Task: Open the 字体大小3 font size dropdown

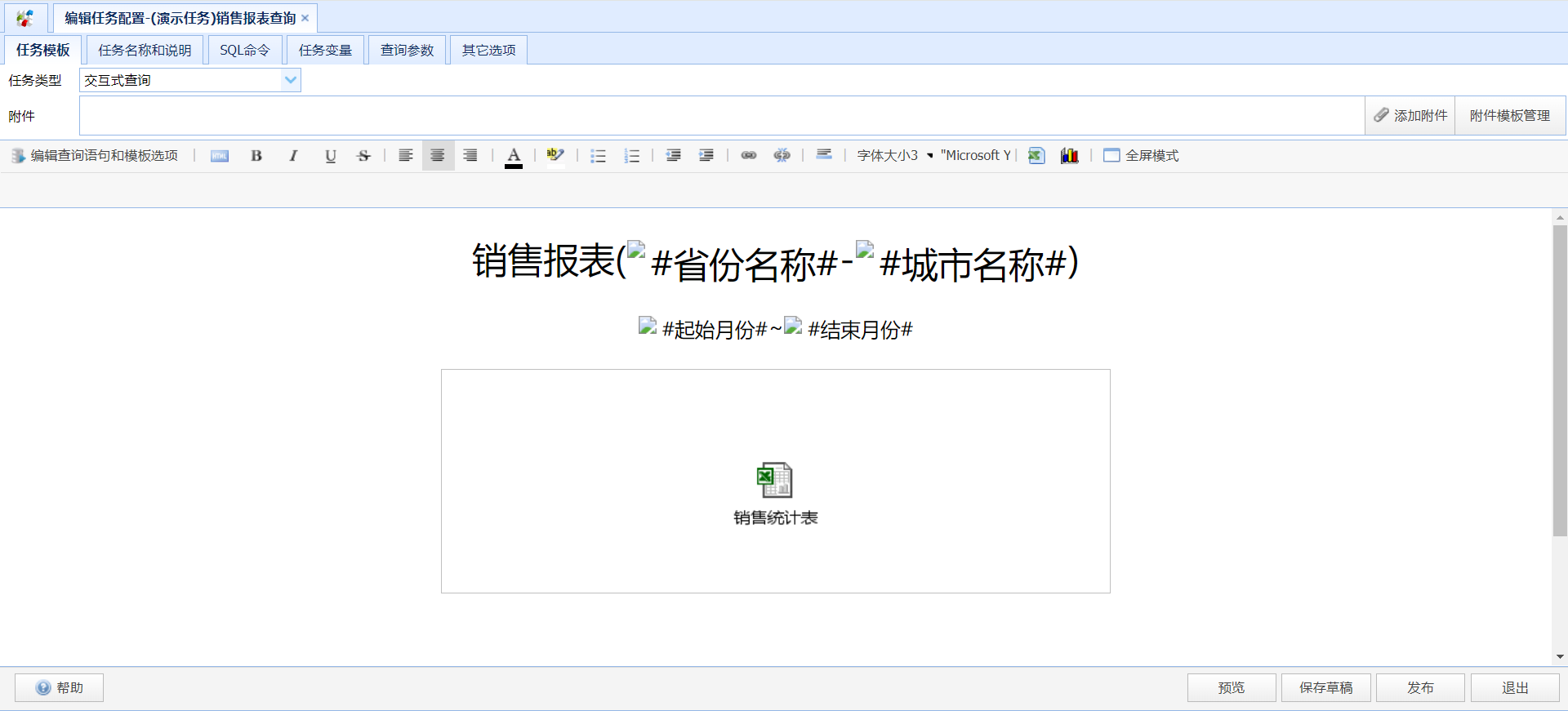Action: (x=895, y=155)
